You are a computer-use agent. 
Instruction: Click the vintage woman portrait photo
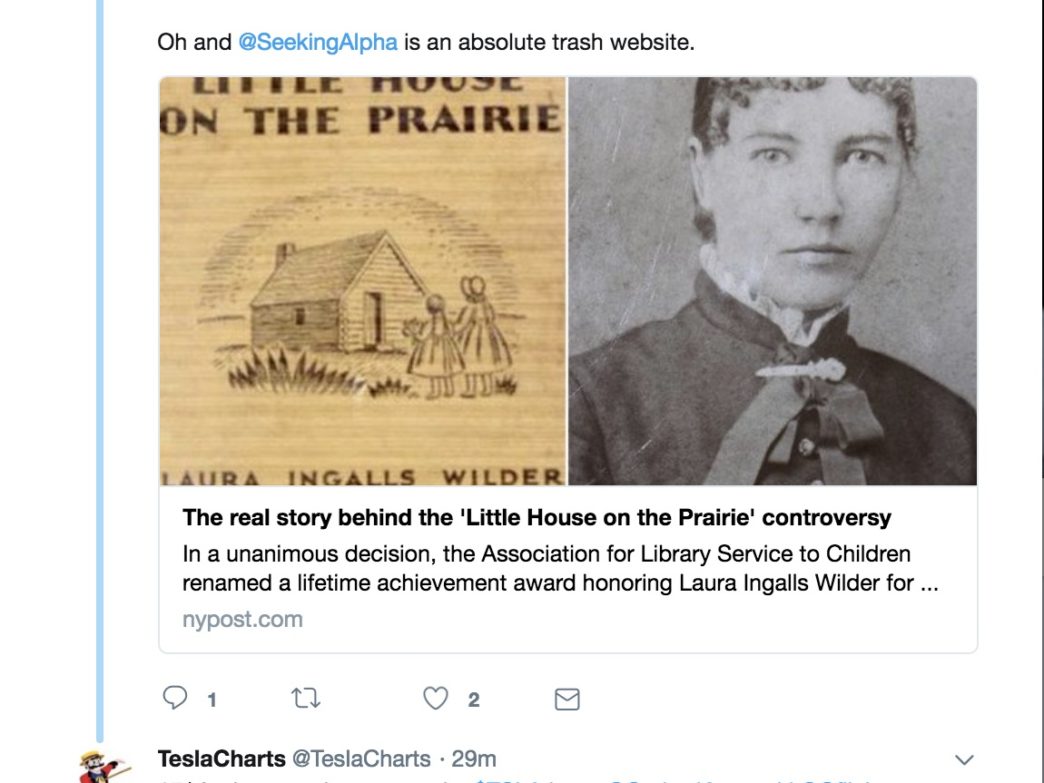pos(772,281)
